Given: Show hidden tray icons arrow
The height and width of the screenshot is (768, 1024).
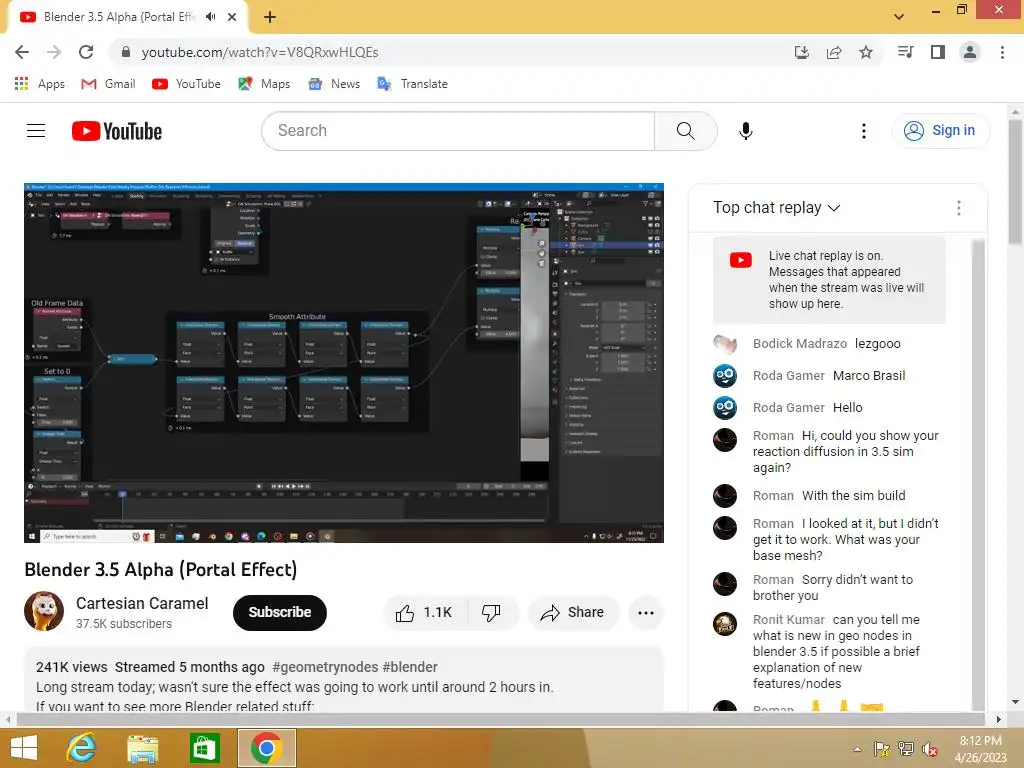Looking at the screenshot, I should (x=857, y=749).
